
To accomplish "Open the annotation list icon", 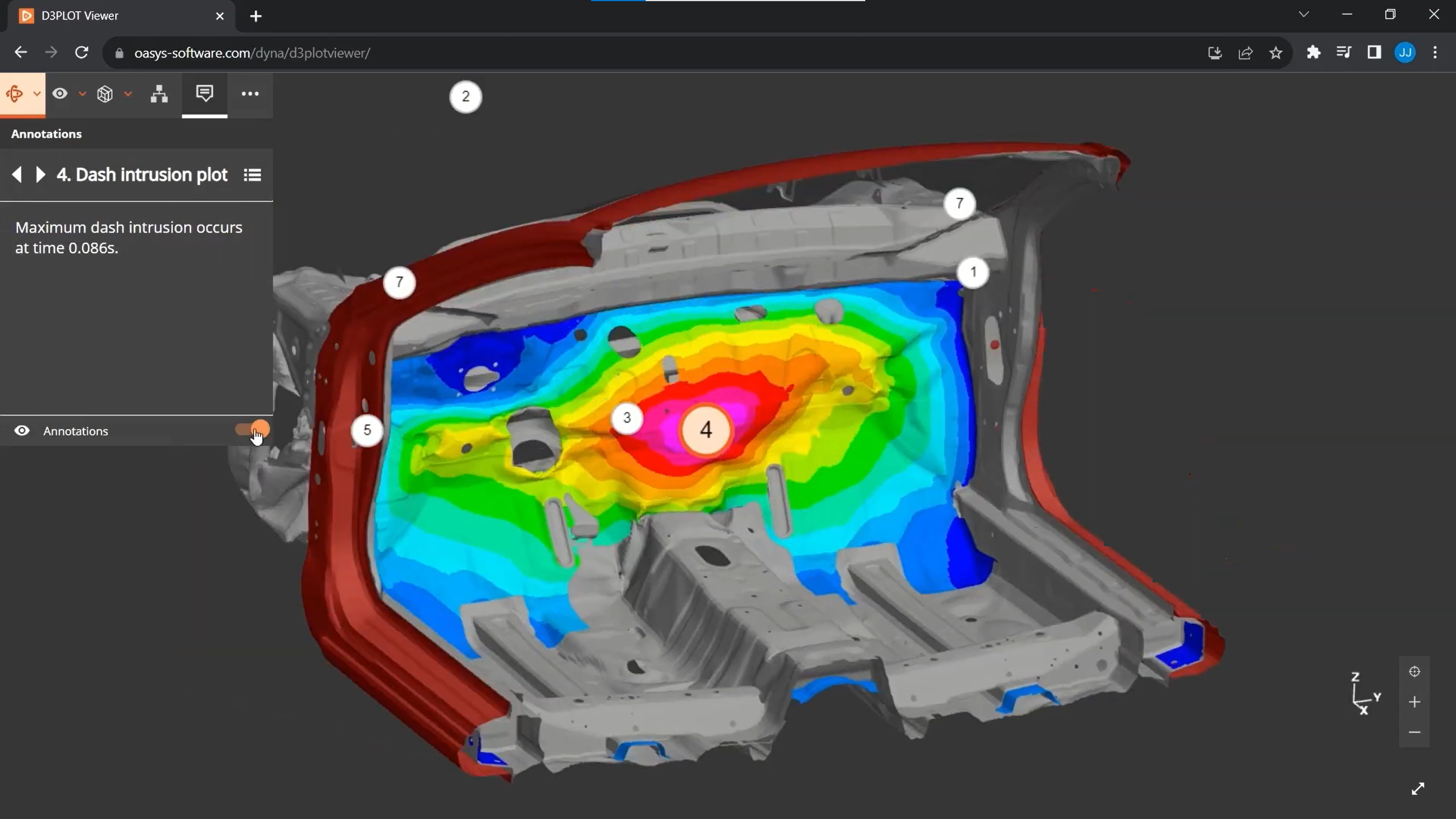I will 252,175.
